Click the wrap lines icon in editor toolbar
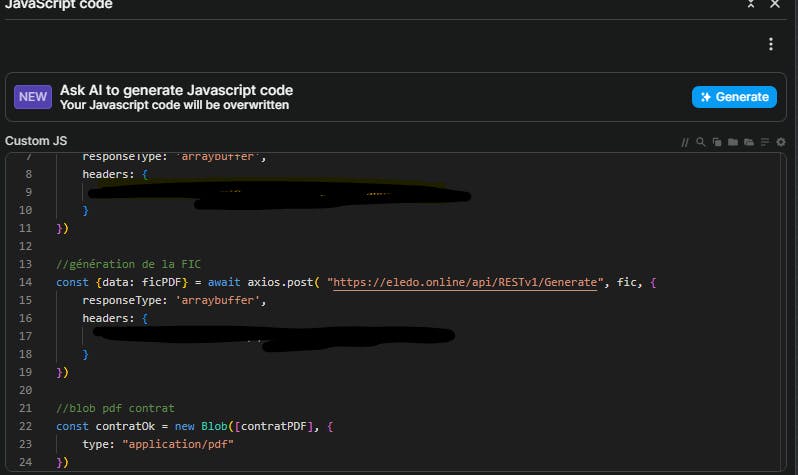Viewport: 798px width, 475px height. 765,142
